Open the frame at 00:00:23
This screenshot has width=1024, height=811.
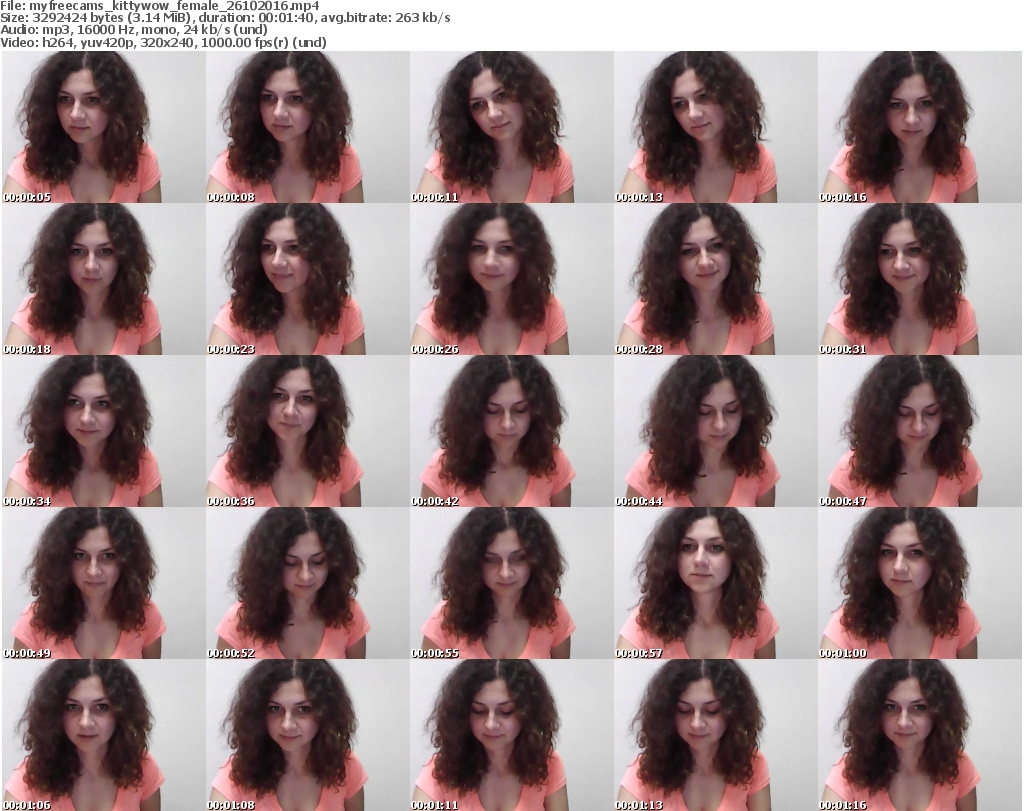(308, 279)
